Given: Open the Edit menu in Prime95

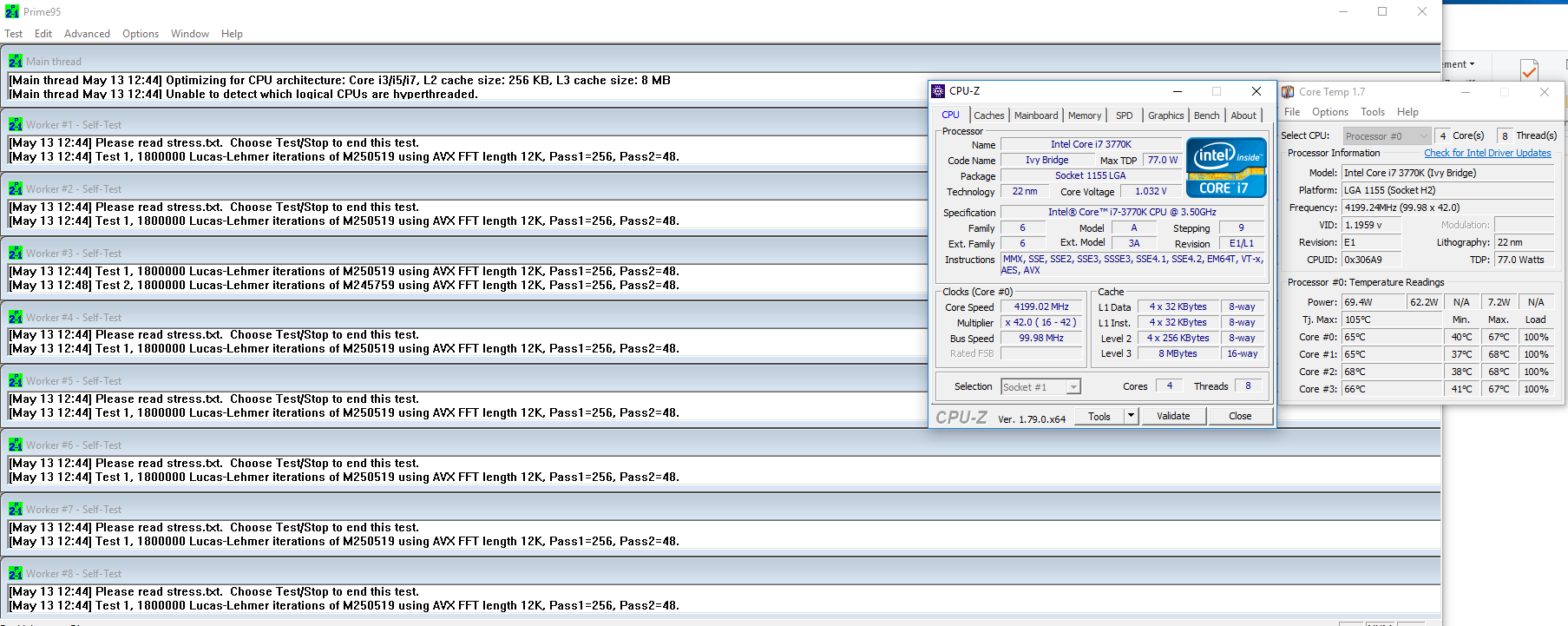Looking at the screenshot, I should pos(43,34).
